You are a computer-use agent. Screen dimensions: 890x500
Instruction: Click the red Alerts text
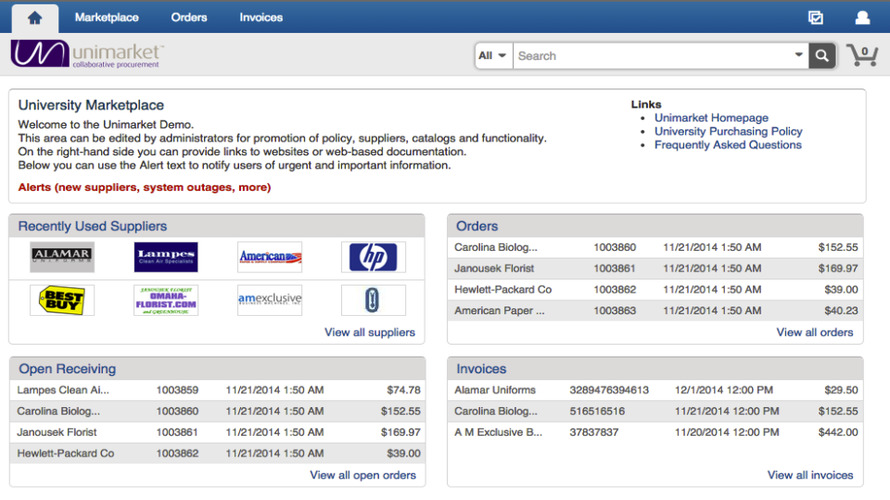tap(144, 187)
